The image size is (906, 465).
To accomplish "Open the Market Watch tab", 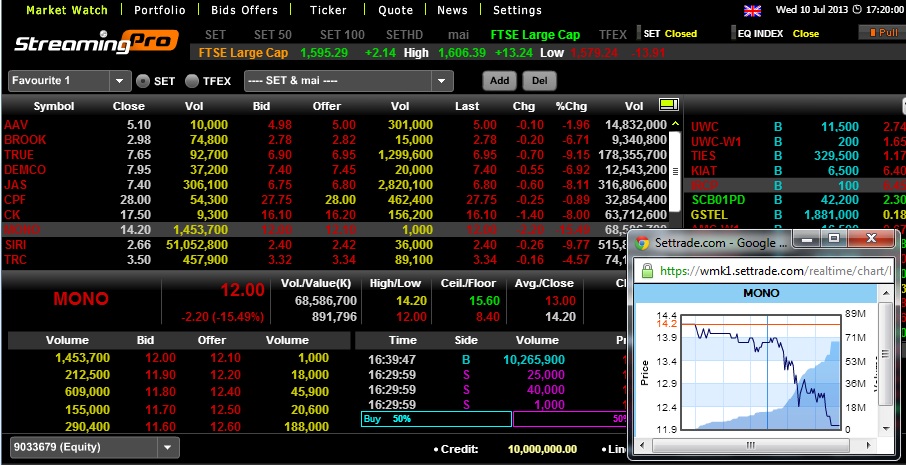I will (67, 10).
